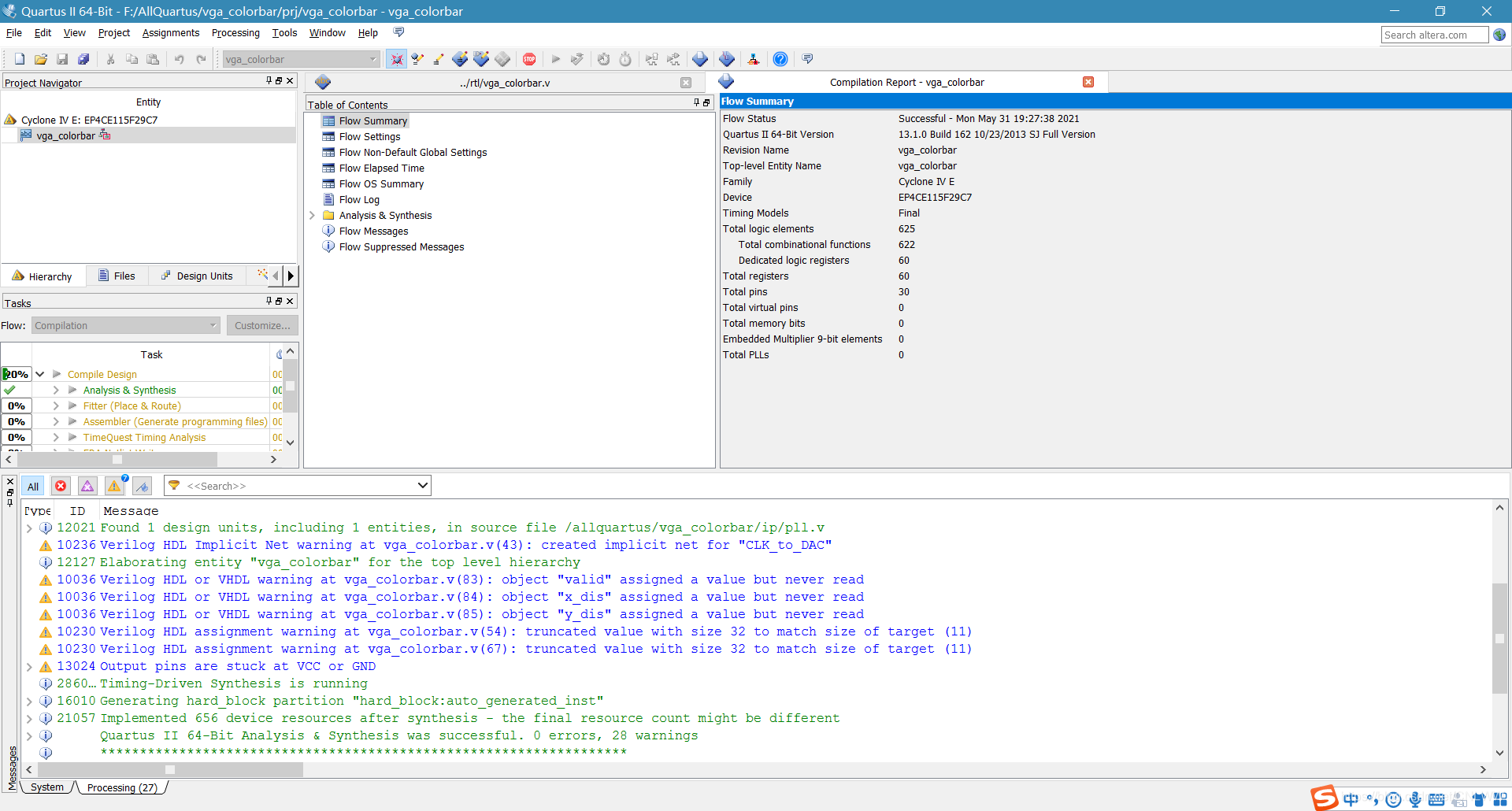Click the microphone icon in the IME bar
Screen dimensions: 1512x811
click(x=1415, y=800)
